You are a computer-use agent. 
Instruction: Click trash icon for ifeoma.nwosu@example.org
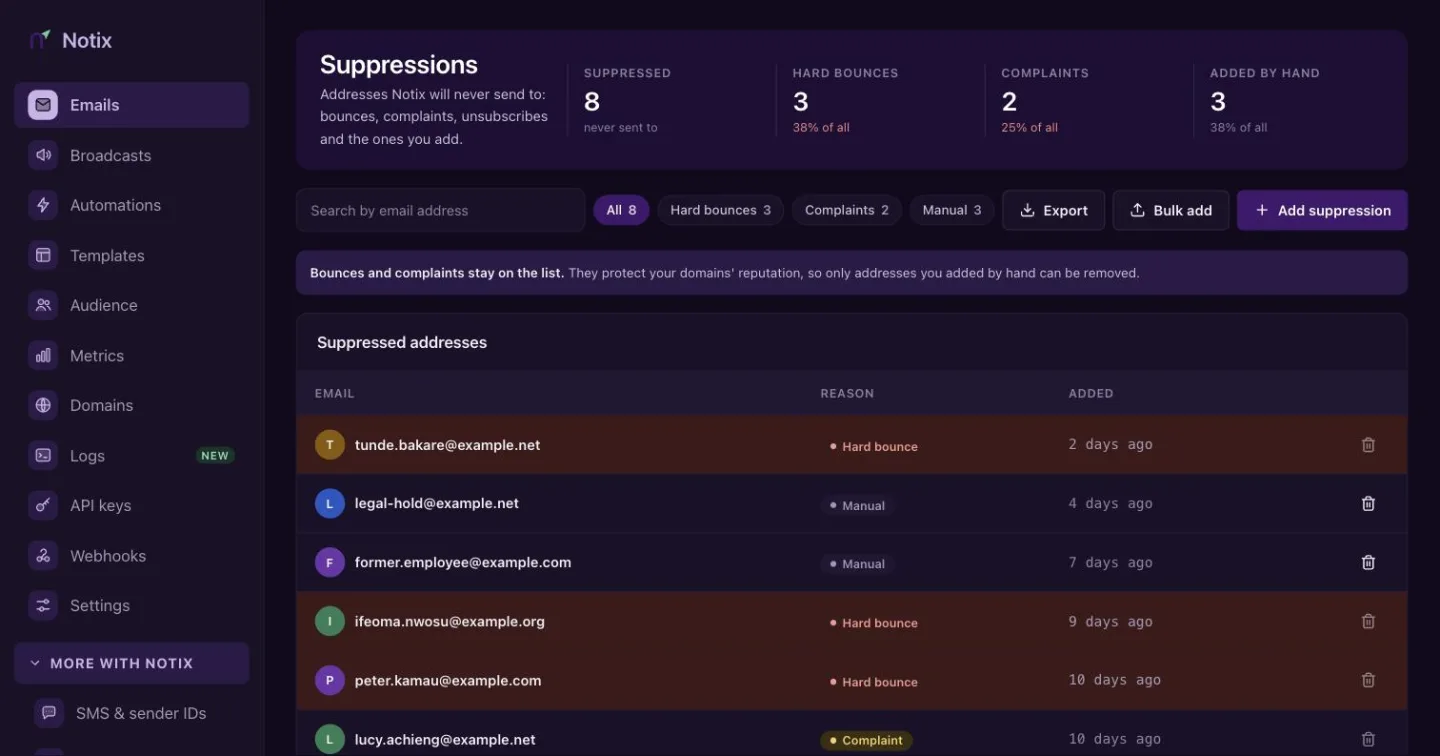click(x=1368, y=621)
